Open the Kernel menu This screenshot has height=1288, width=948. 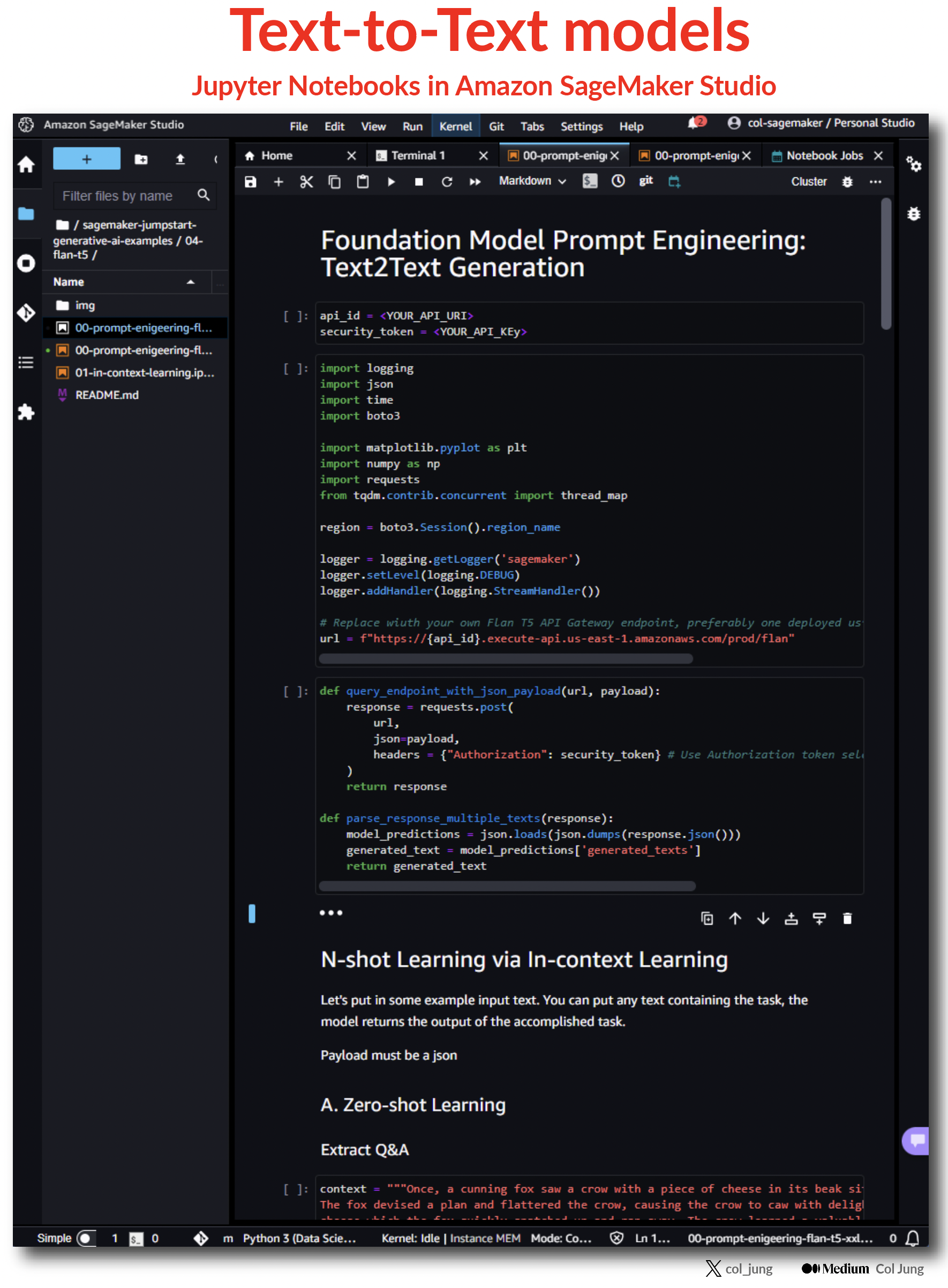pos(455,126)
